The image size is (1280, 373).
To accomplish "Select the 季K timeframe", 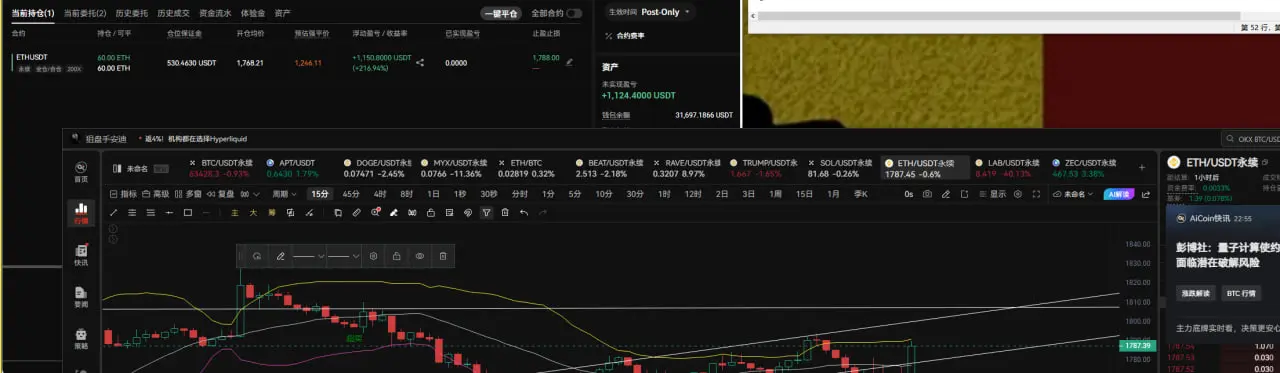I will click(x=861, y=193).
